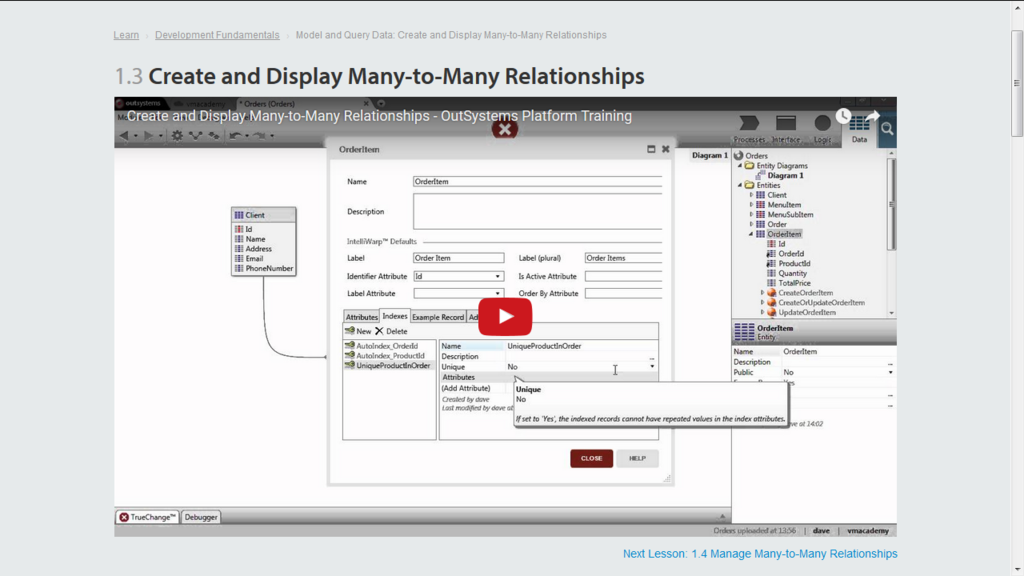The image size is (1024, 576).
Task: Expand the MenuSubItem entity
Action: (x=751, y=214)
